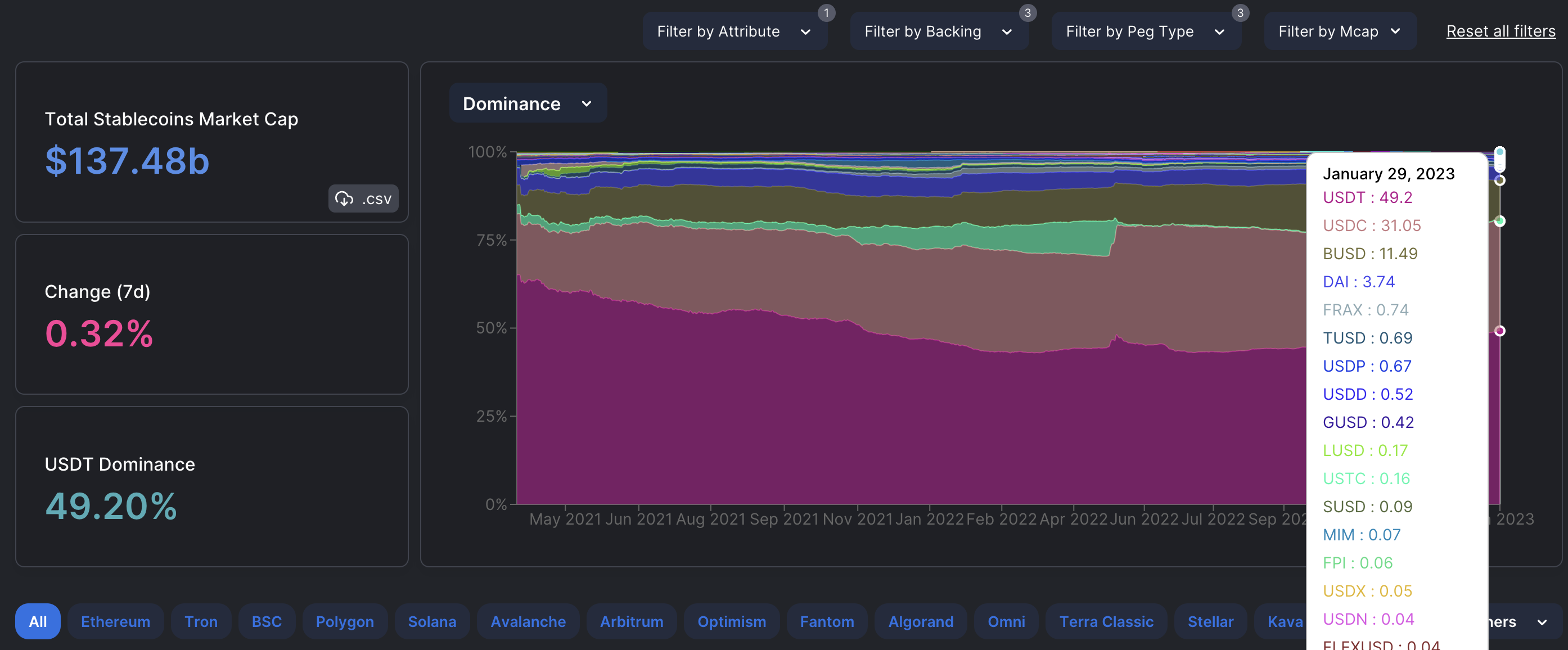Click the GUSD : 0.42 tooltip entry
This screenshot has width=1568, height=650.
[x=1368, y=422]
